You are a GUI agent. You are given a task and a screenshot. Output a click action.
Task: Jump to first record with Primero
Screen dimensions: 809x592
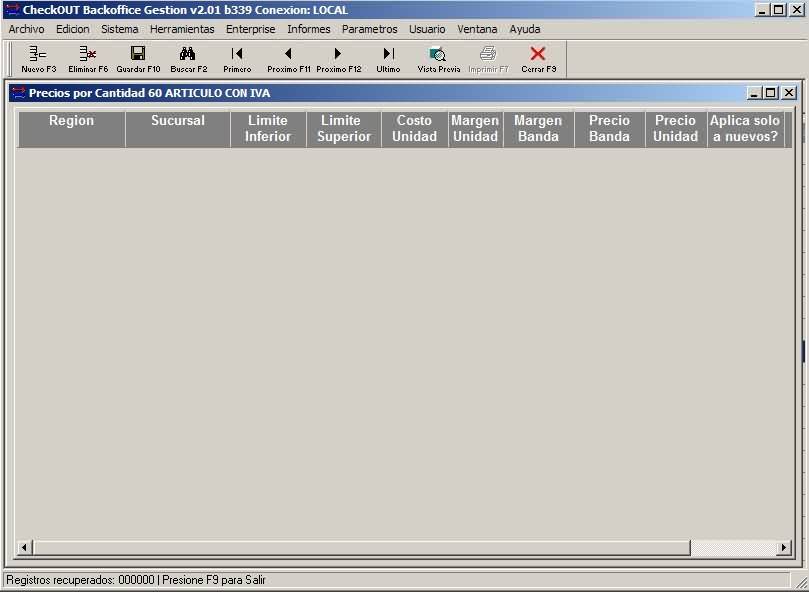click(237, 54)
